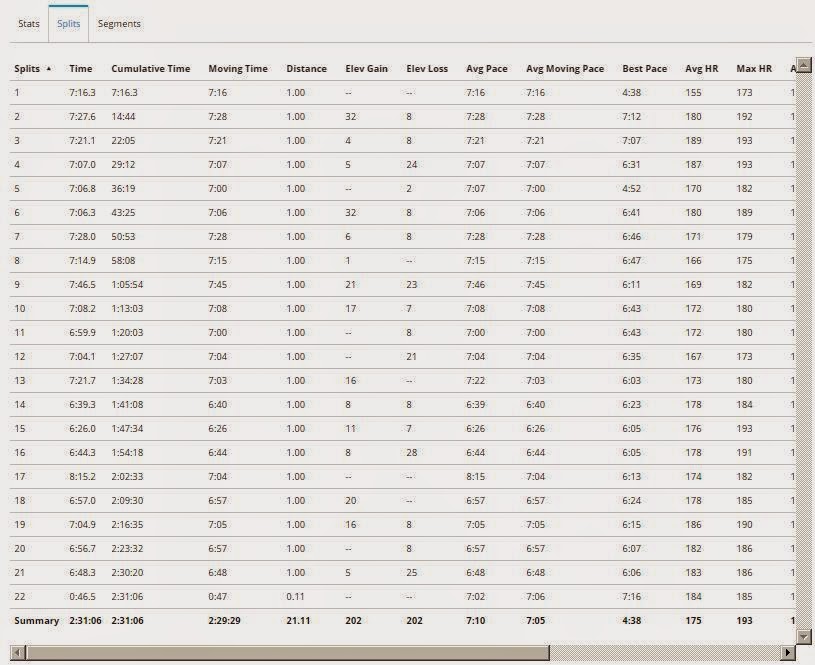
Task: Sort by Moving Time column header
Action: (238, 69)
